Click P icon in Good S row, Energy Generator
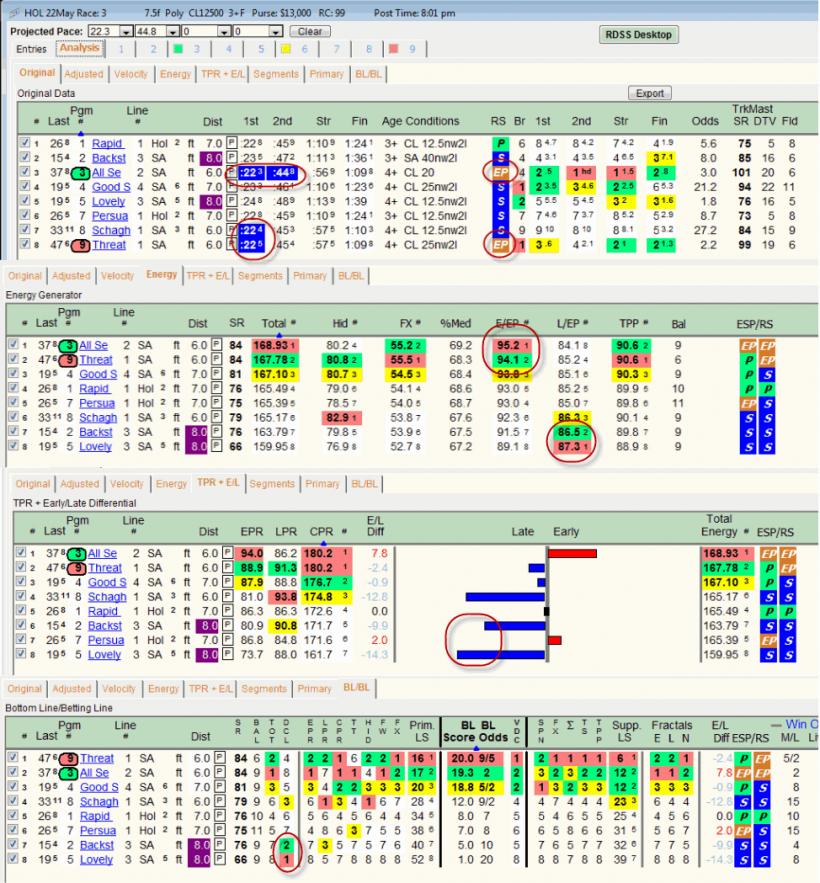The image size is (820, 883). (217, 373)
